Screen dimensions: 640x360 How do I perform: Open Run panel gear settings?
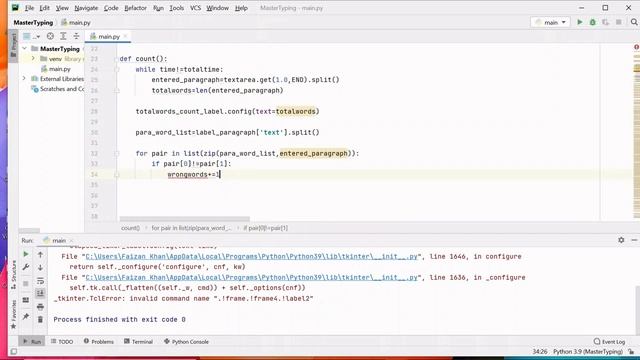coord(621,240)
